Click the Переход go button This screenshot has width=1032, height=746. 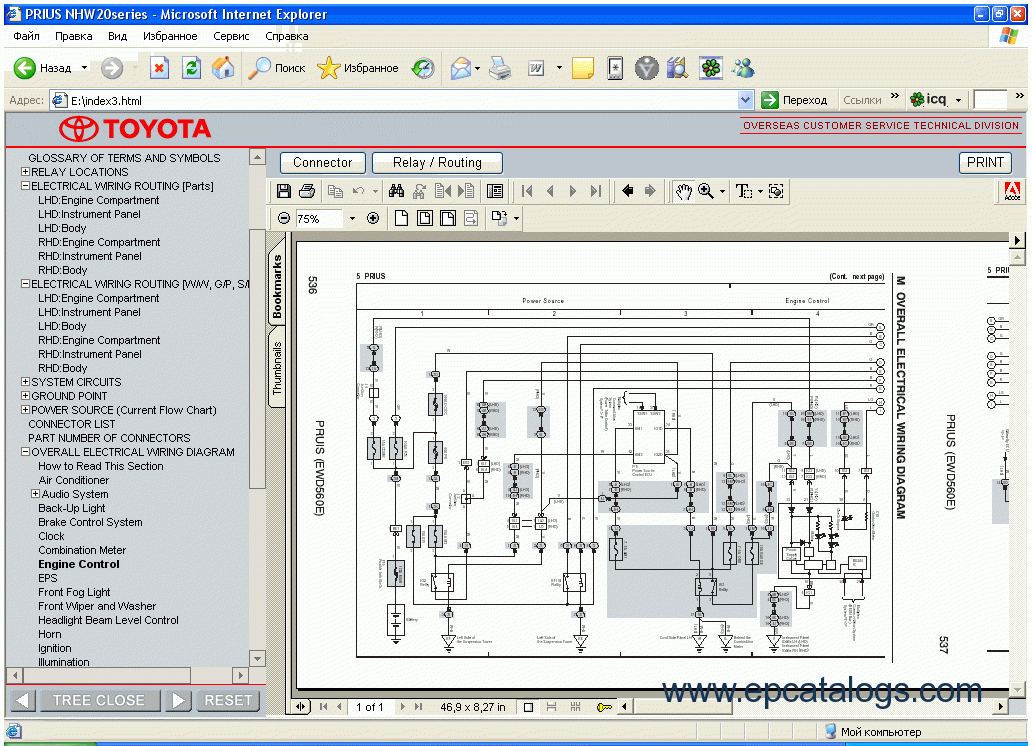794,100
